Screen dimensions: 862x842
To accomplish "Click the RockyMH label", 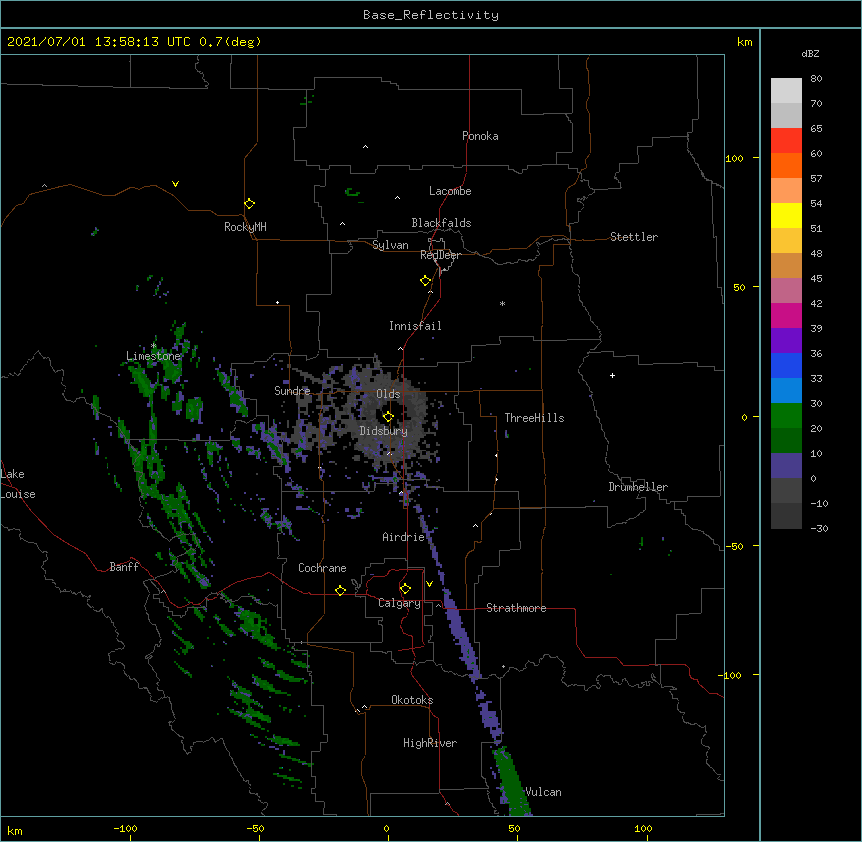I will click(245, 227).
